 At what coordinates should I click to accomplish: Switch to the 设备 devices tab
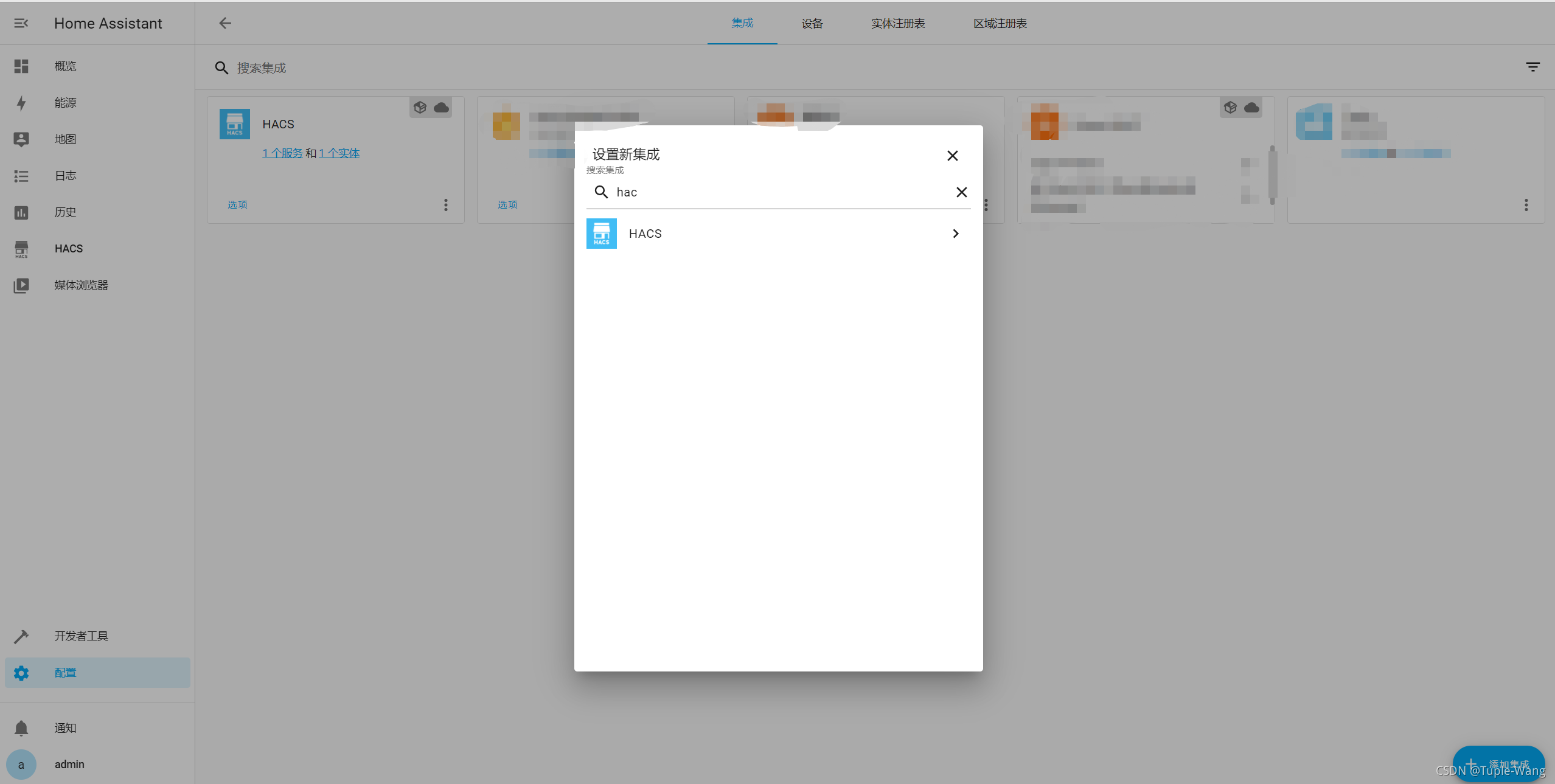pos(812,24)
